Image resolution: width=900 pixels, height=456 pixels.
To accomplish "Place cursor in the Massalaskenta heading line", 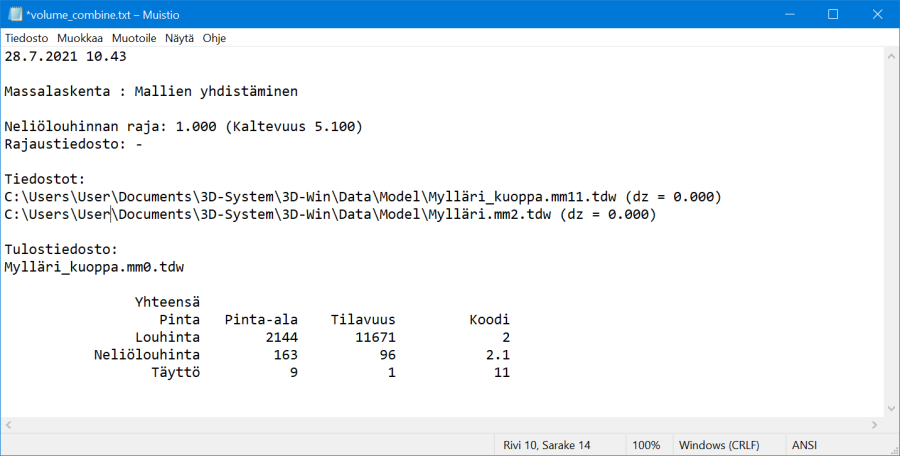I will 150,91.
